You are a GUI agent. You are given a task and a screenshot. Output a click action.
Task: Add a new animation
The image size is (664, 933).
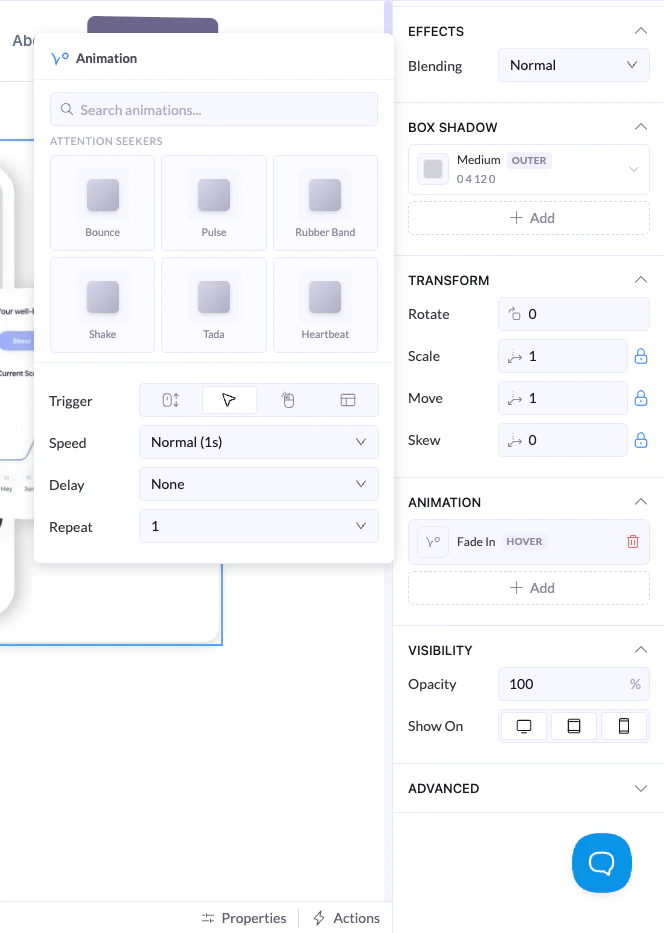[529, 588]
